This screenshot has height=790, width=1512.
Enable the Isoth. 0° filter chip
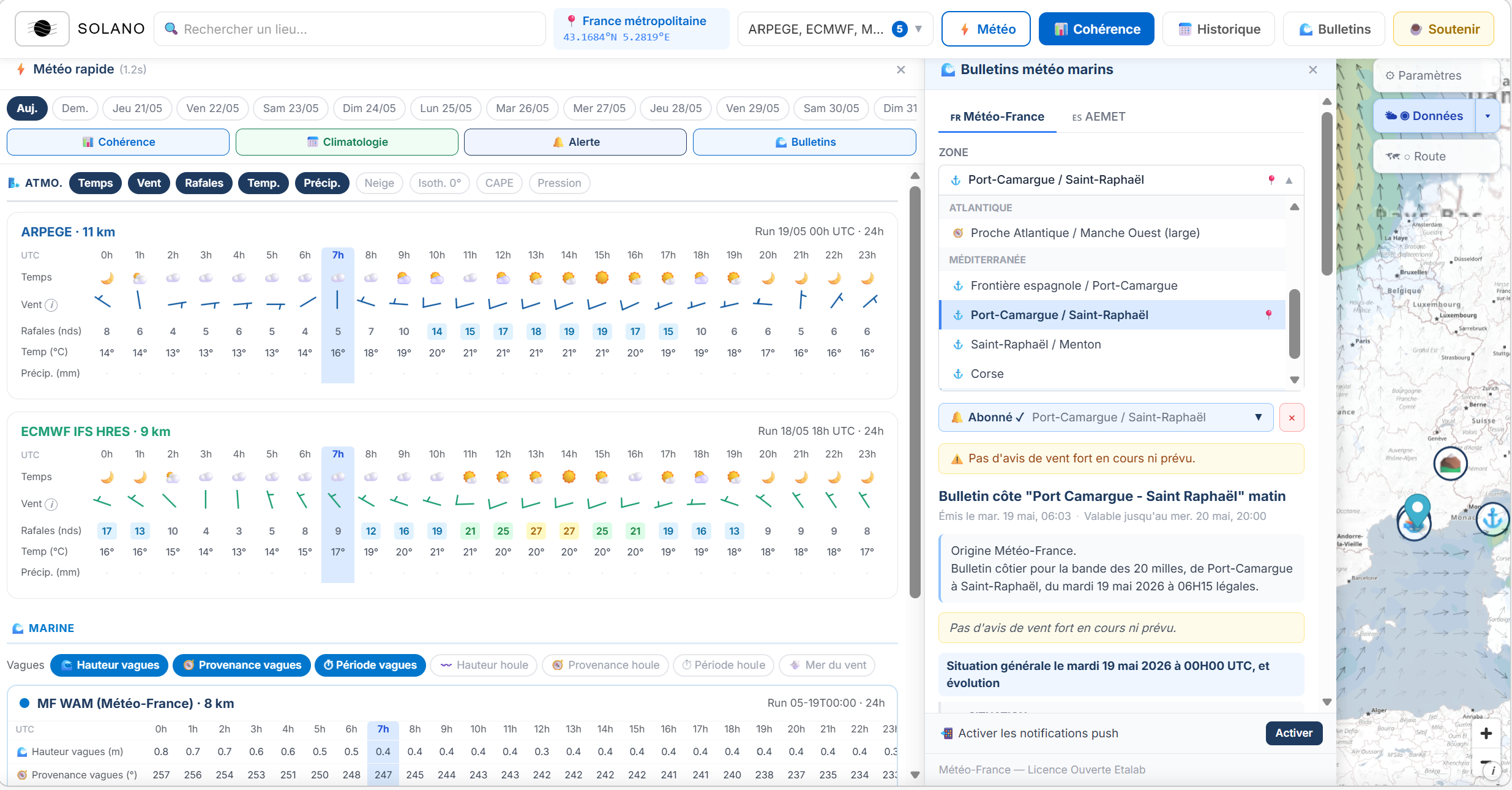point(440,183)
